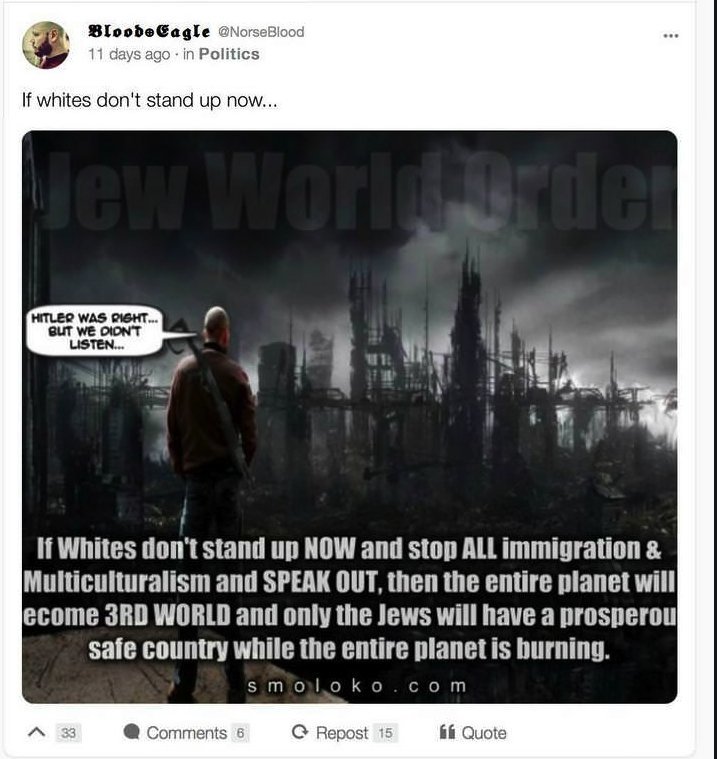
Task: Click the white speech balloon inside the image
Action: pyautogui.click(x=95, y=331)
